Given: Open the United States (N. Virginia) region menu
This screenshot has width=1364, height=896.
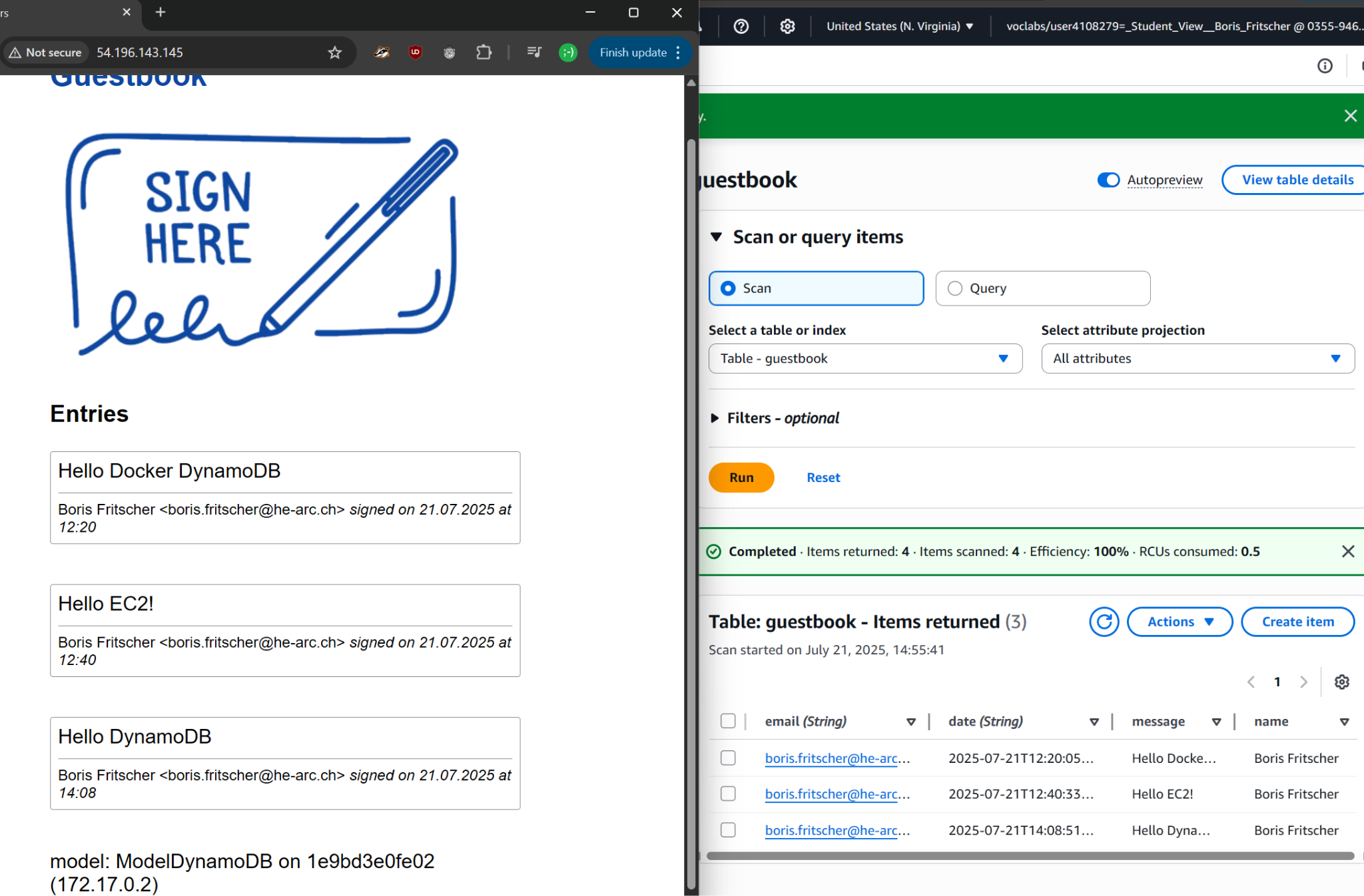Looking at the screenshot, I should (x=899, y=26).
